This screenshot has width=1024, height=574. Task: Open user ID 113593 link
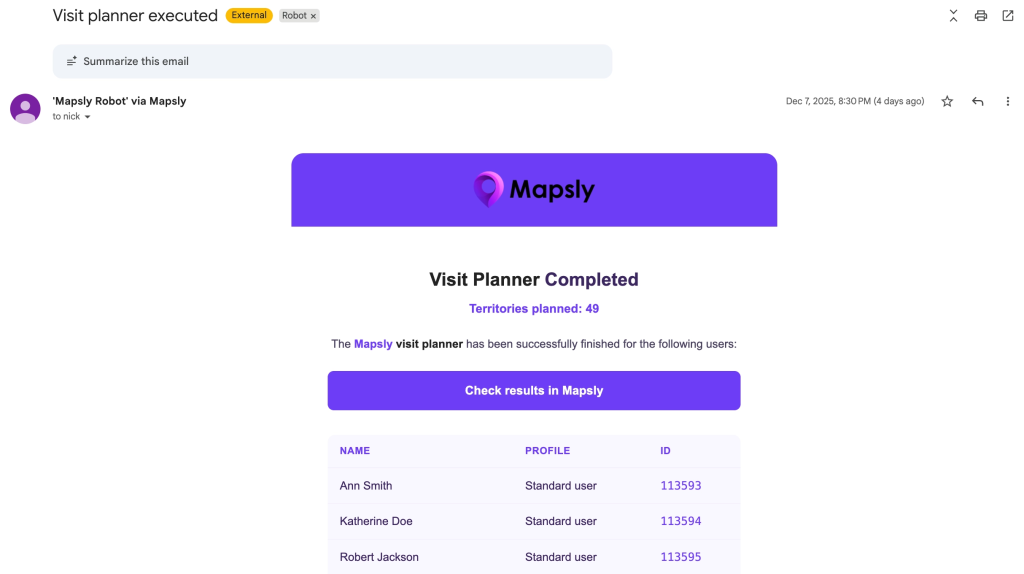(681, 486)
